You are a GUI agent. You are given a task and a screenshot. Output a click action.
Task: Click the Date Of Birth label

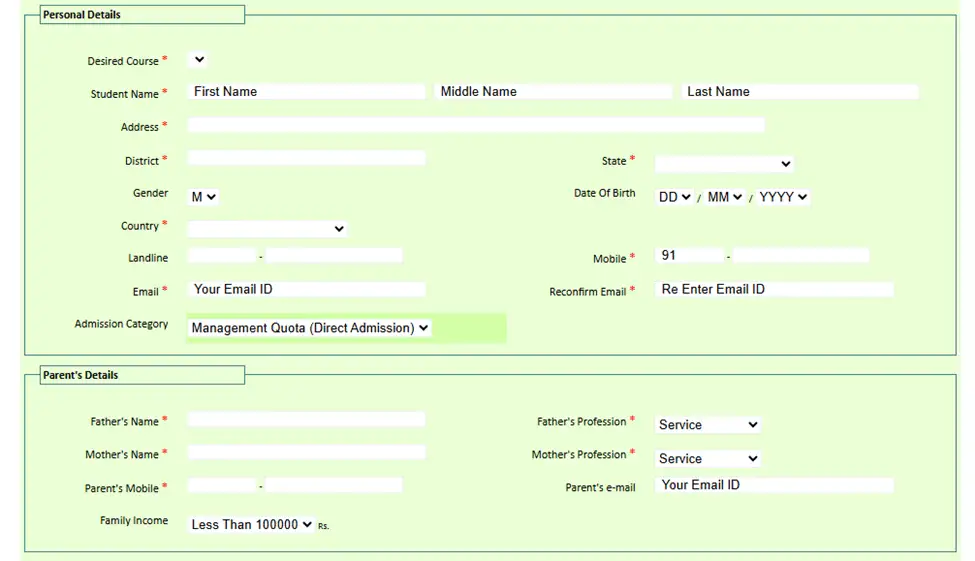pos(604,193)
